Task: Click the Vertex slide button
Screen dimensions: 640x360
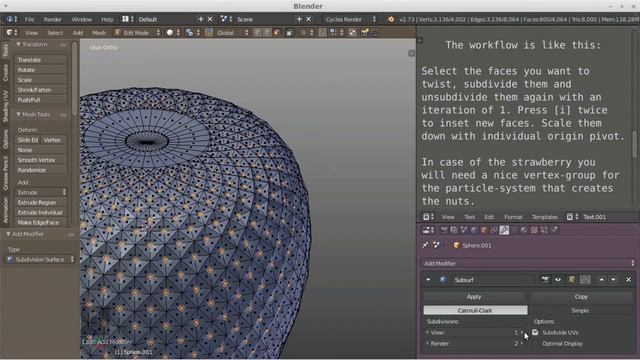Action: pyautogui.click(x=54, y=140)
